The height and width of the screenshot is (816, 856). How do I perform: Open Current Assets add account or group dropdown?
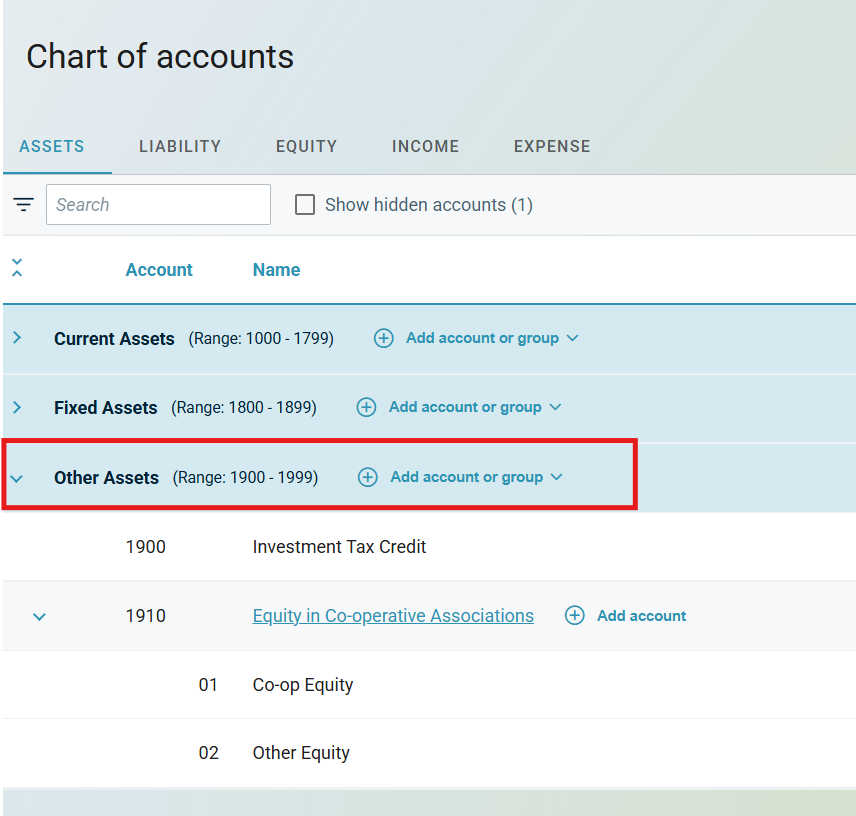572,338
